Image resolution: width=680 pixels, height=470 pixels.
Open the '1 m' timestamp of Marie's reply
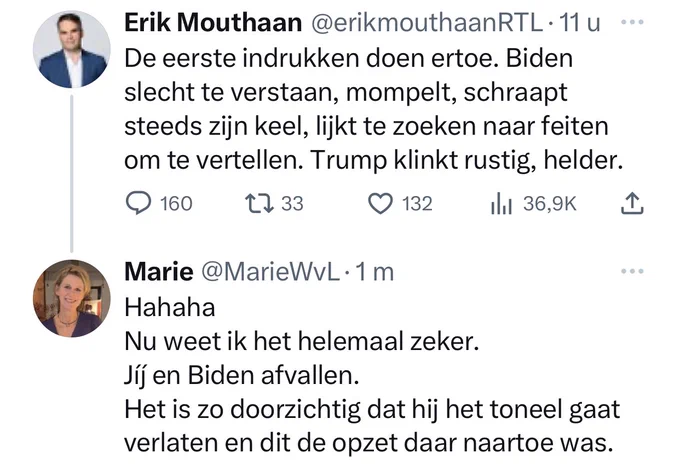(374, 272)
